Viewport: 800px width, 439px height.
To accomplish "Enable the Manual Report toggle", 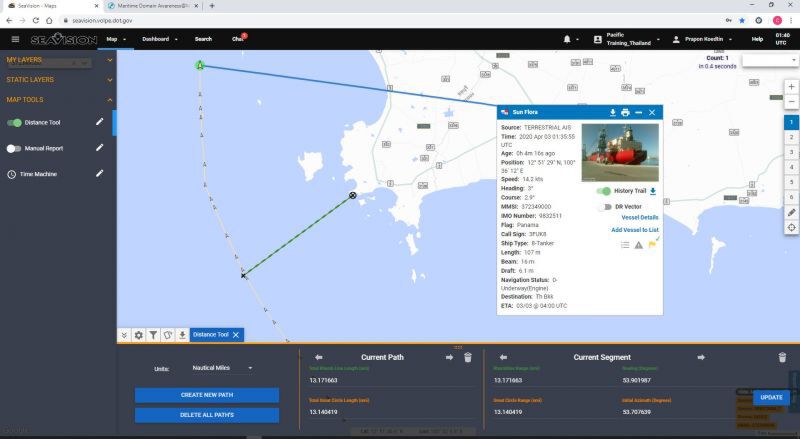I will coord(14,149).
